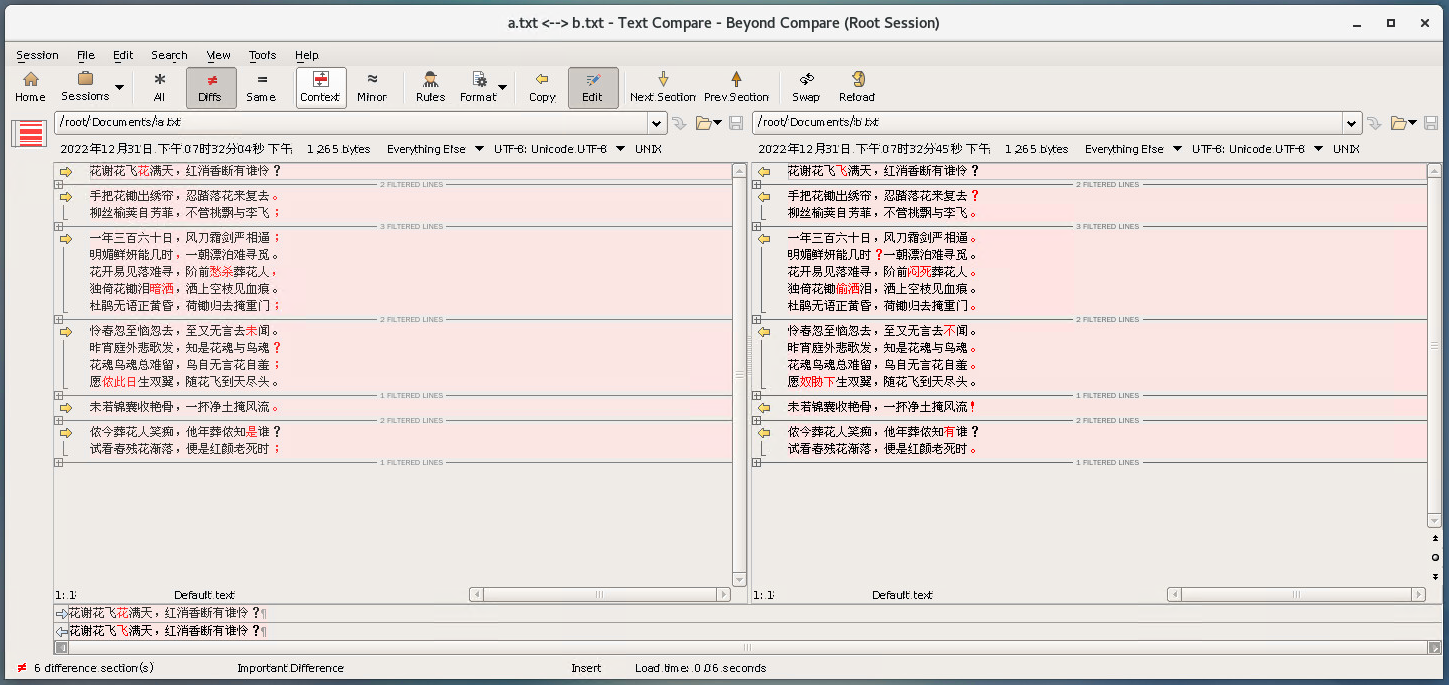Click copy-left arrow on right line 一年三百六十日
The height and width of the screenshot is (685, 1449).
(764, 238)
